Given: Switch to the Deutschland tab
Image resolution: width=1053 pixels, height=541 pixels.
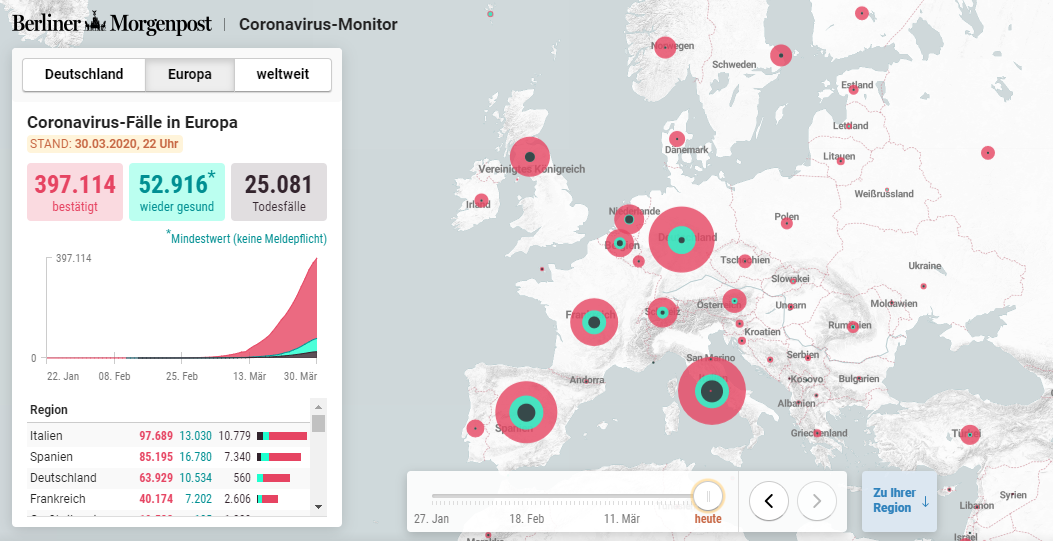Looking at the screenshot, I should coord(84,75).
